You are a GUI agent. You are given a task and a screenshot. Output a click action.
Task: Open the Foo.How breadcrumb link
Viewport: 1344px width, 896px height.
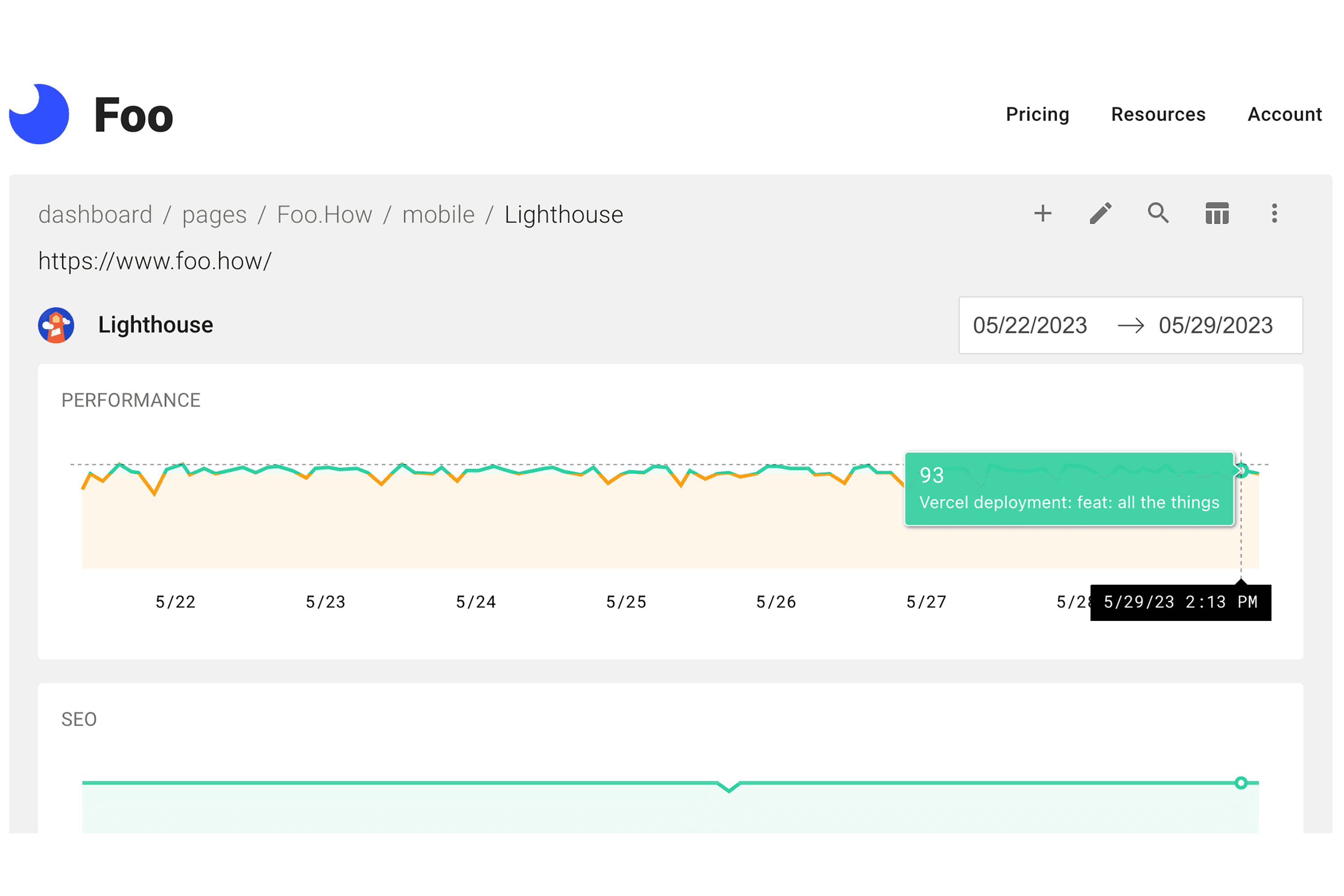[x=324, y=215]
